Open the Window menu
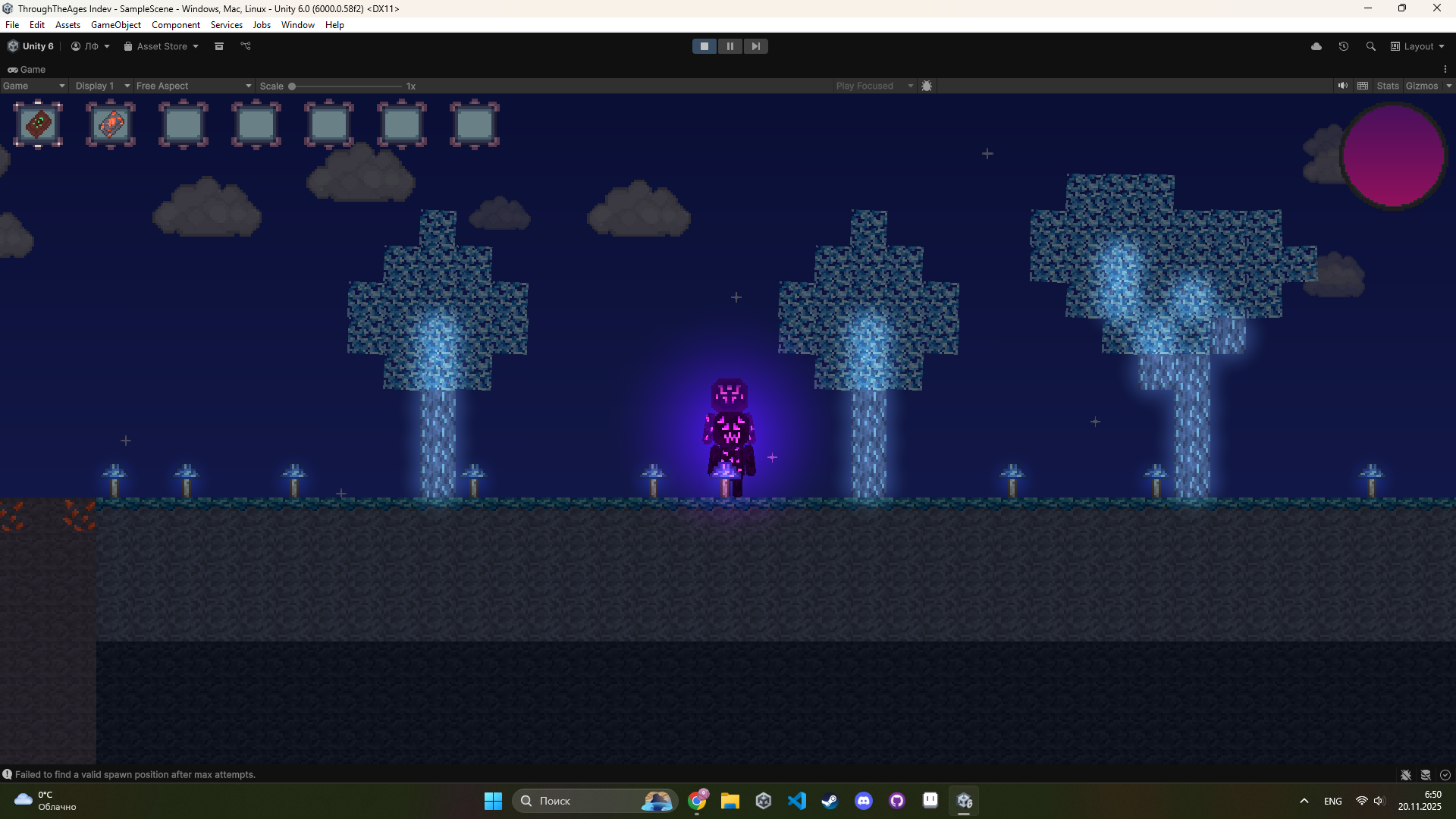 pyautogui.click(x=297, y=25)
